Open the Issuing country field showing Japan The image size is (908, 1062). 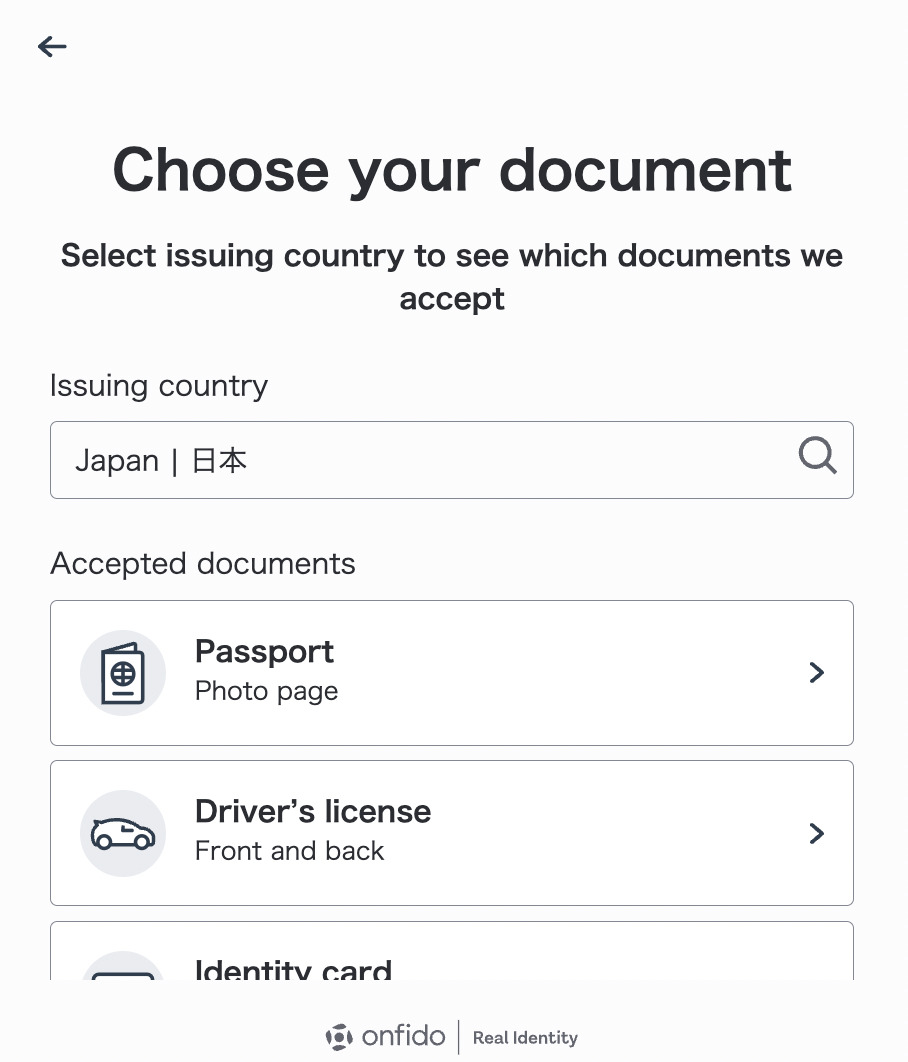(420, 460)
